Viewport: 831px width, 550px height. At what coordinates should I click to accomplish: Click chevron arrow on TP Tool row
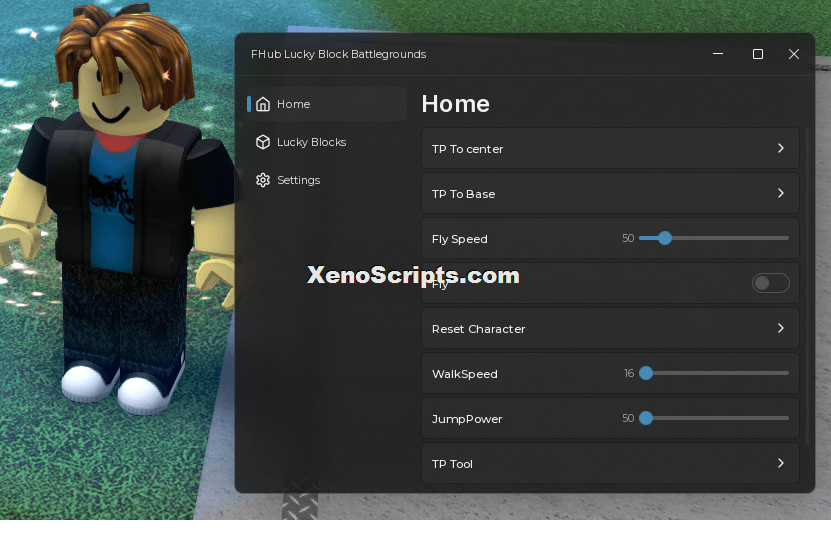tap(781, 463)
